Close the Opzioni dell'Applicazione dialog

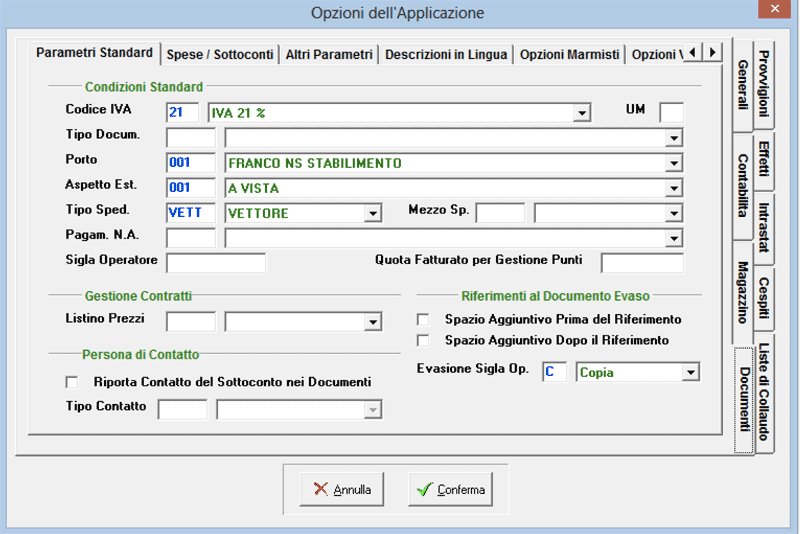click(774, 9)
